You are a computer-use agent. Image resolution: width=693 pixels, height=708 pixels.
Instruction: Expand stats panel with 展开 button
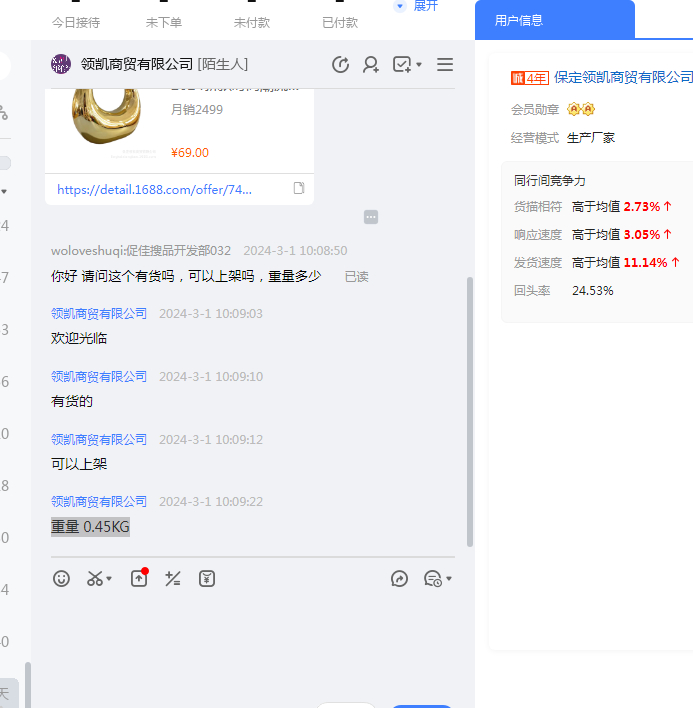click(x=417, y=6)
